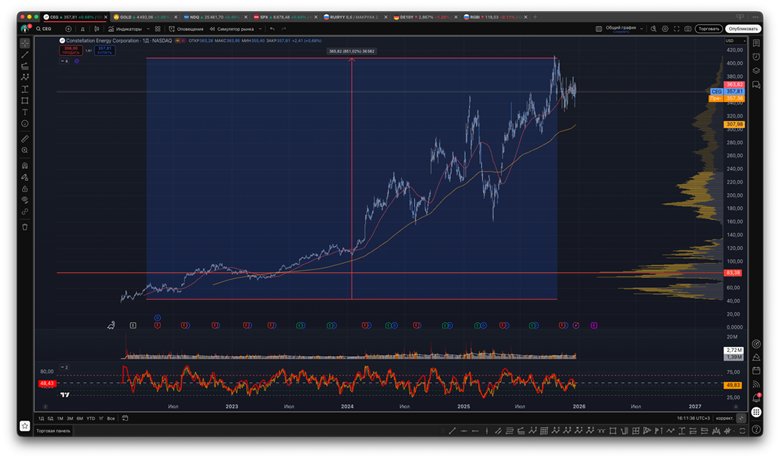The image size is (780, 459).
Task: Open the chats speech bubble icon right sidebar
Action: pyautogui.click(x=756, y=85)
